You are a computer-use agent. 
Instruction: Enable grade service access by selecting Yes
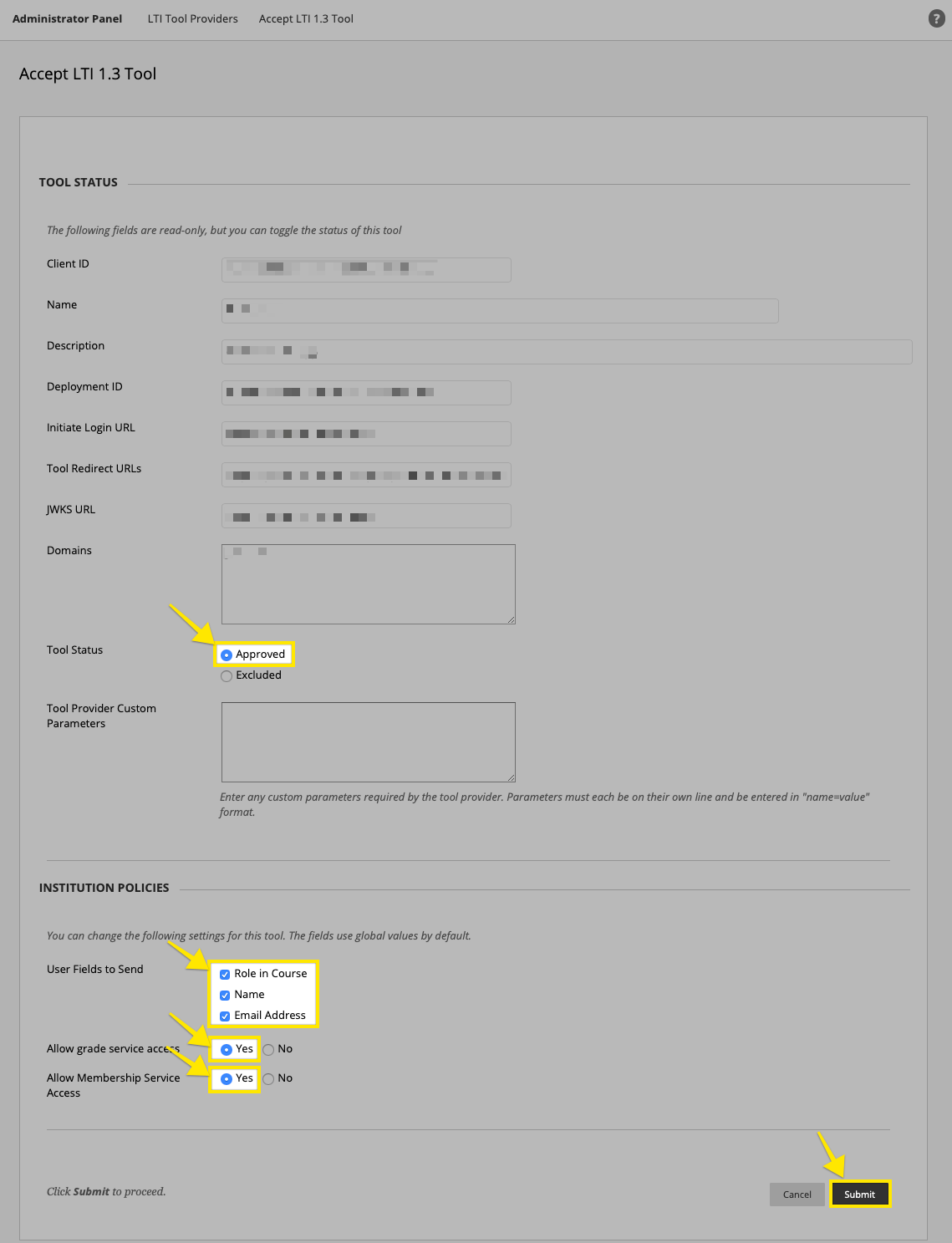point(227,1049)
